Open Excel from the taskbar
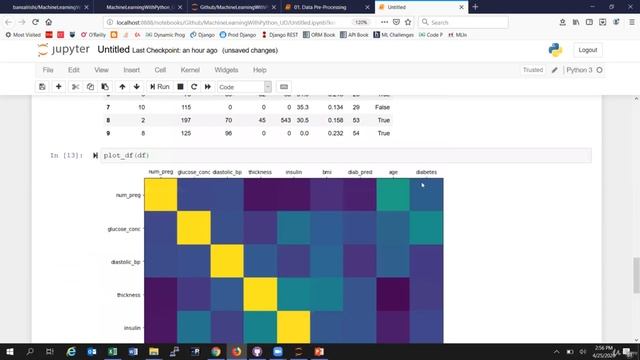 tap(113, 351)
